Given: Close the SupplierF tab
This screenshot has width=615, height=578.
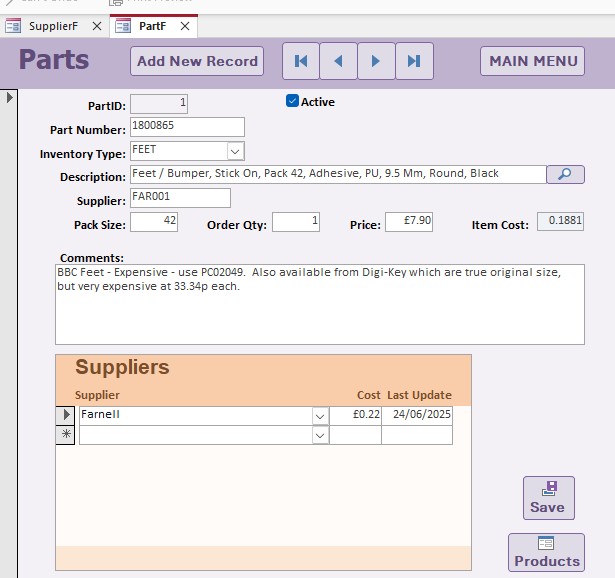Looking at the screenshot, I should coord(96,26).
